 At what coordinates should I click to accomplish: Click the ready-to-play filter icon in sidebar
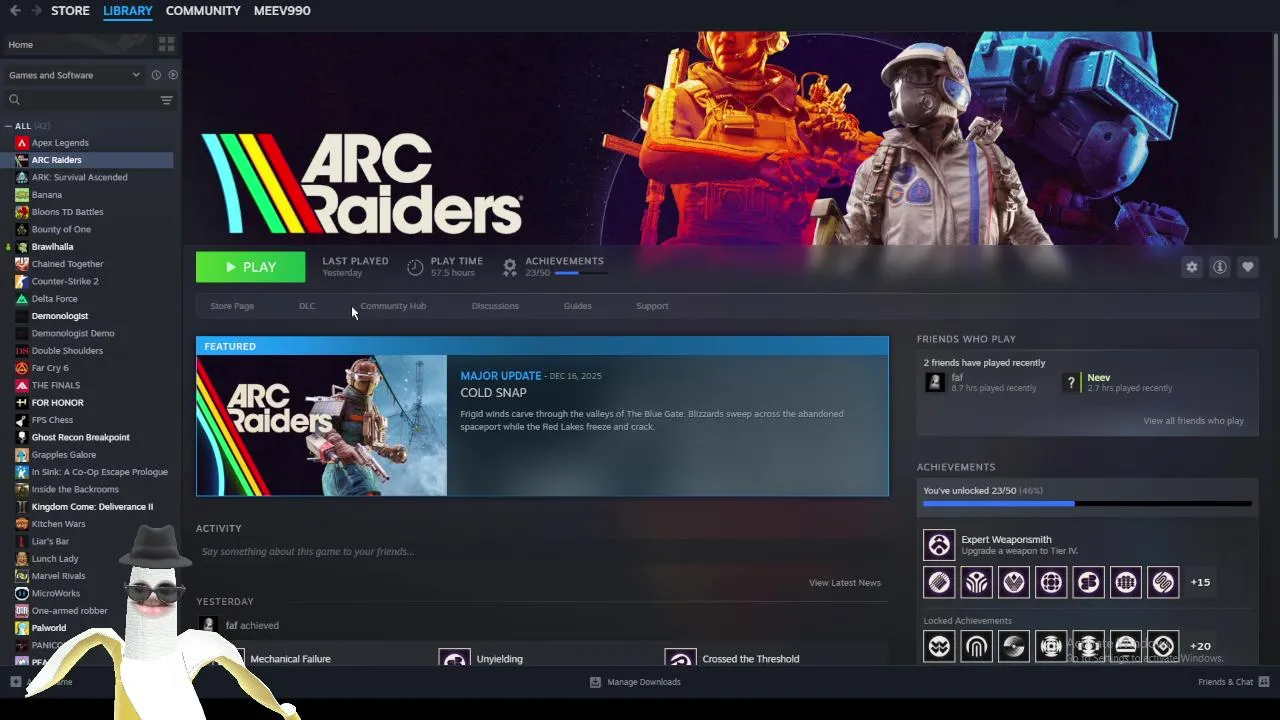tap(173, 75)
